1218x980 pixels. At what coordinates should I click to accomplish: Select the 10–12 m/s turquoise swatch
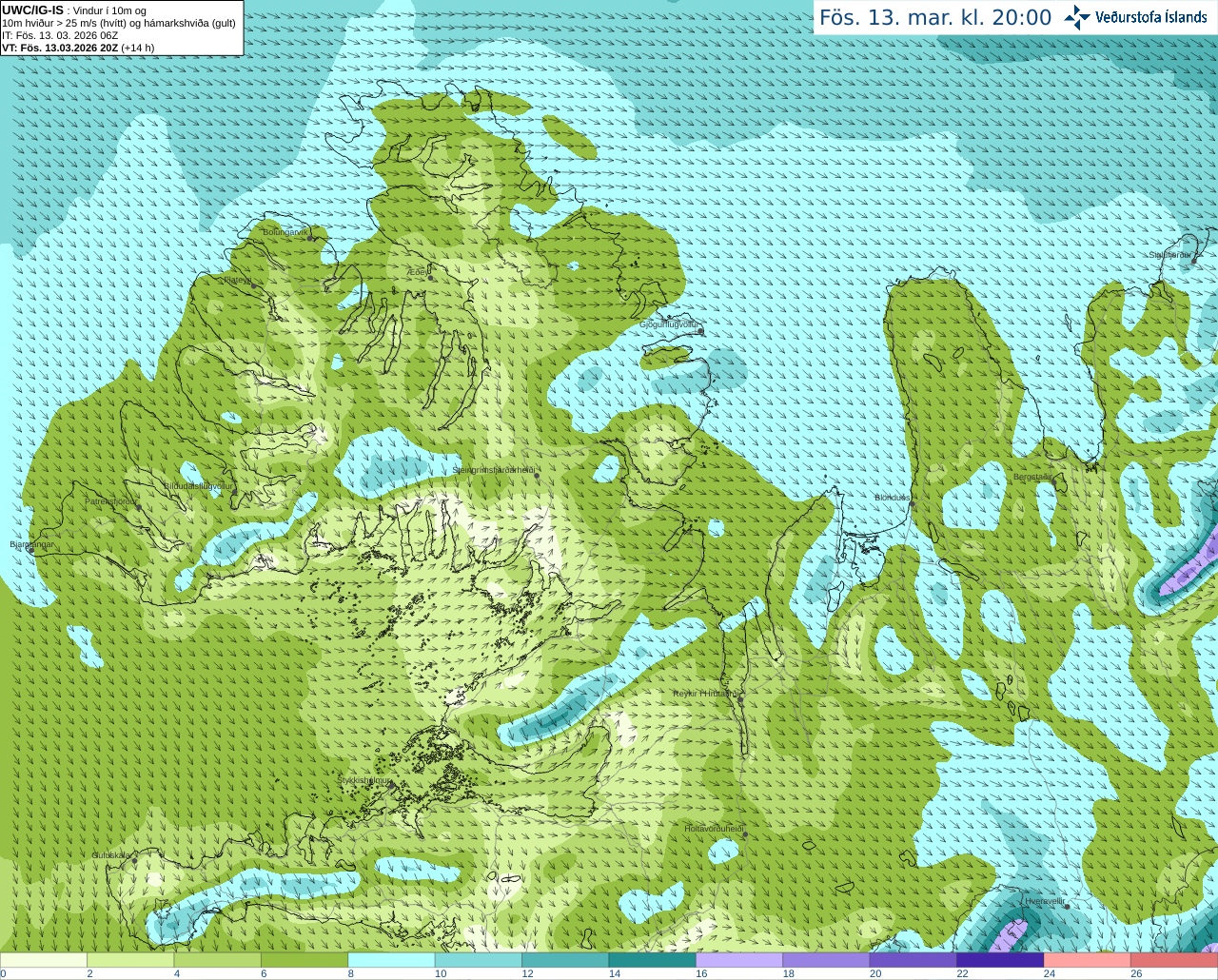[x=479, y=960]
